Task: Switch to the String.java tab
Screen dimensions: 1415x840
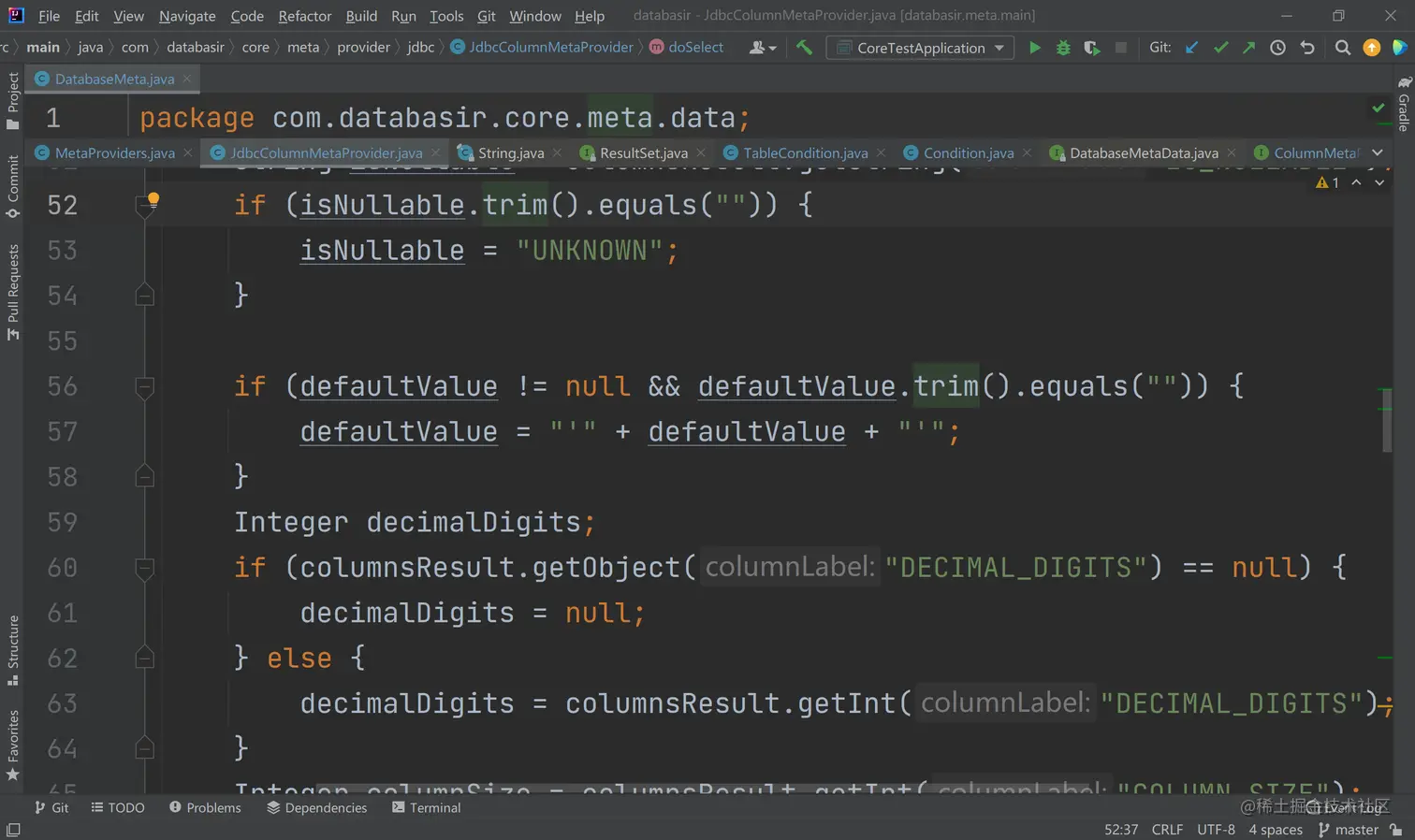Action: click(x=510, y=152)
